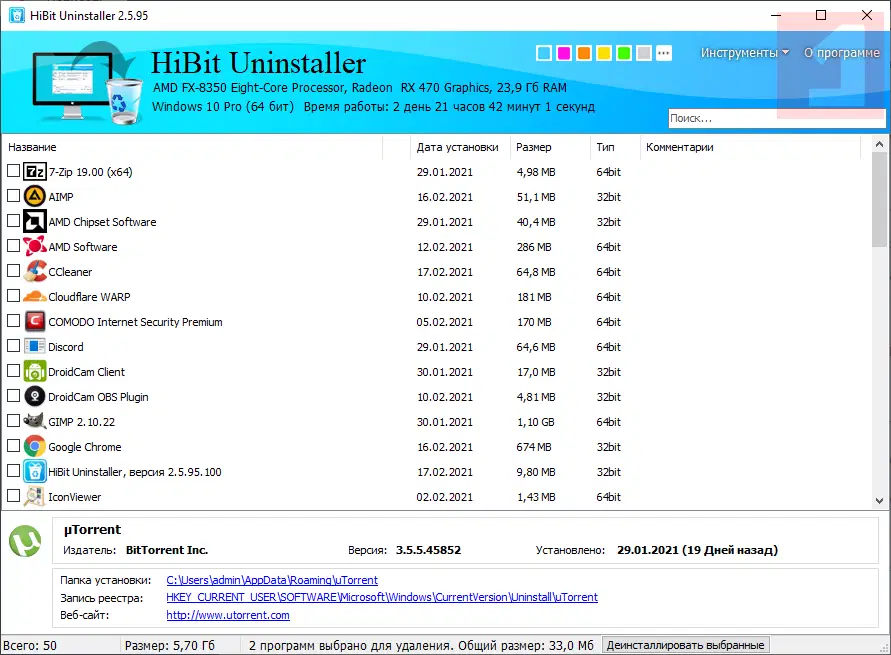Click the HiBit Uninstaller list icon
891x655 pixels.
tap(35, 471)
